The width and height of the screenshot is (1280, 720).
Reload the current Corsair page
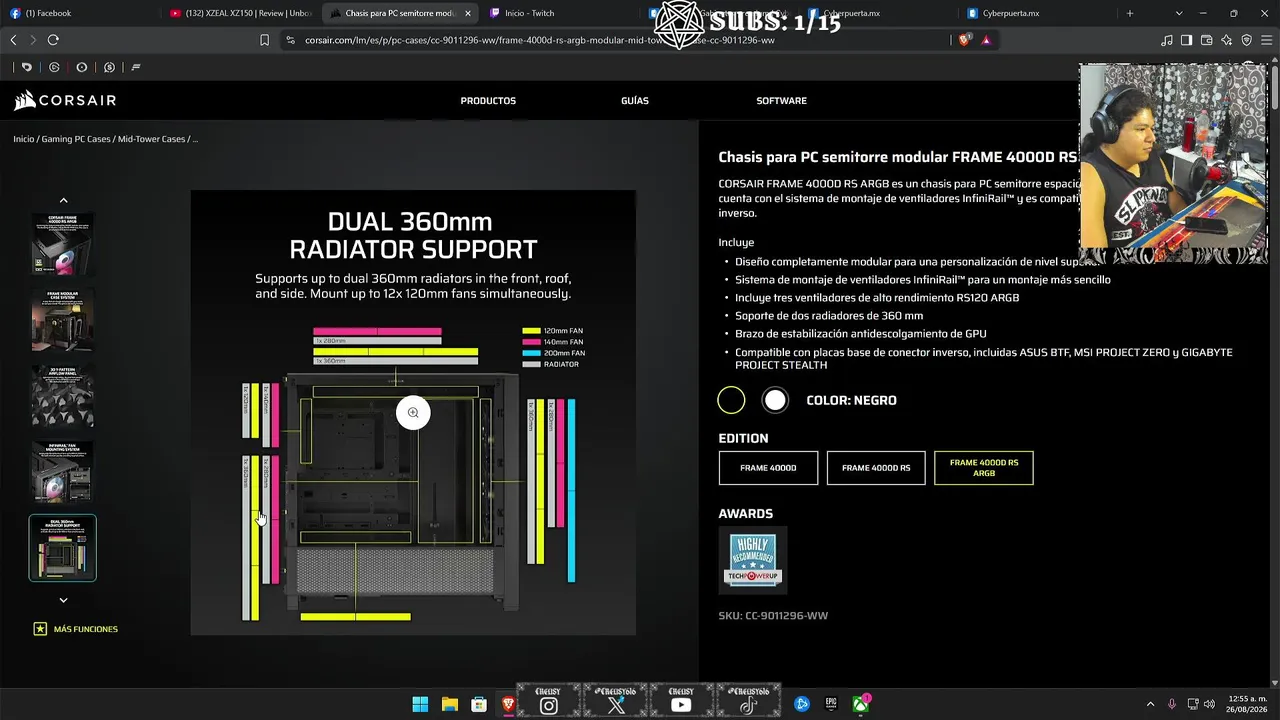(x=53, y=40)
